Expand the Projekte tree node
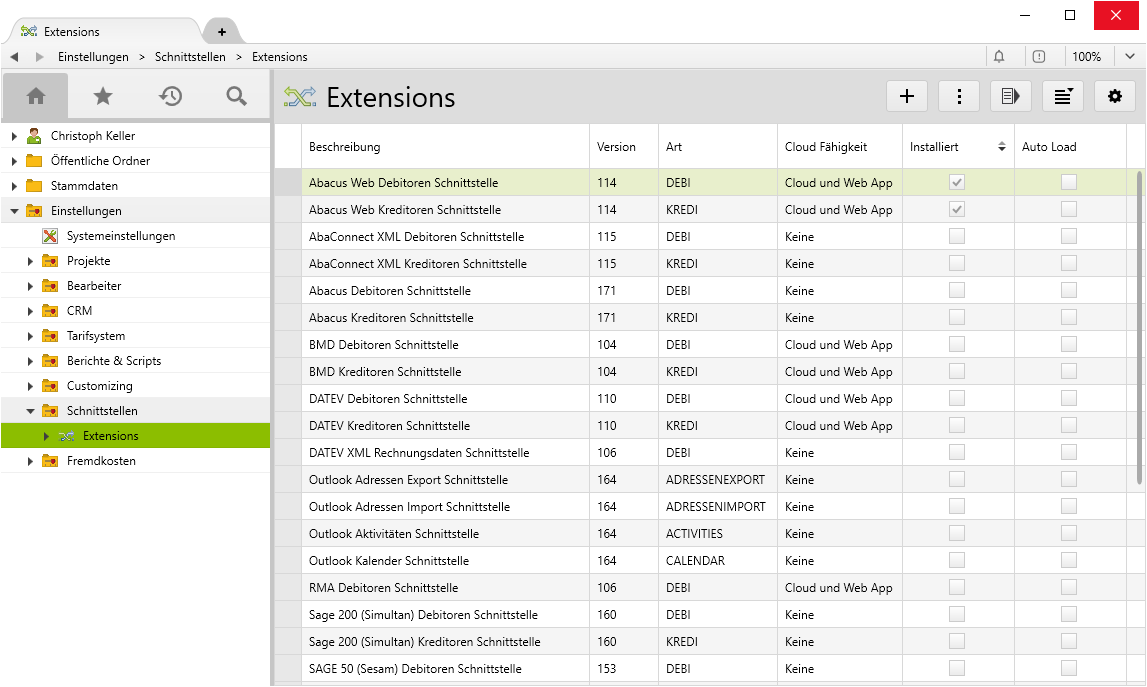1147x687 pixels. tap(30, 261)
